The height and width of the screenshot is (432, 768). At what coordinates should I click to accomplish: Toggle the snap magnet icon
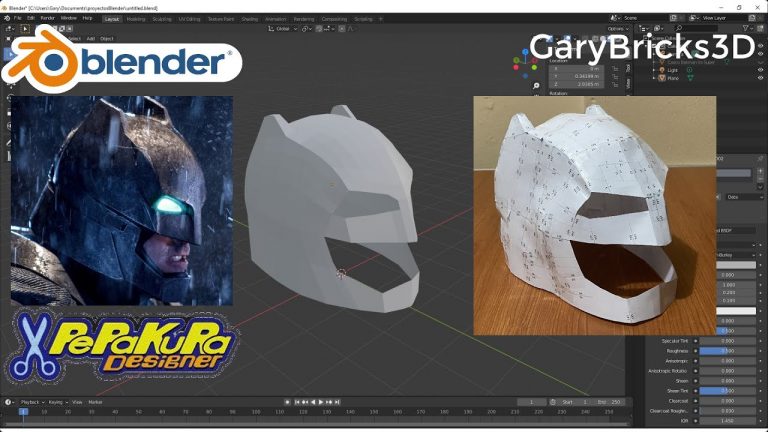point(319,29)
